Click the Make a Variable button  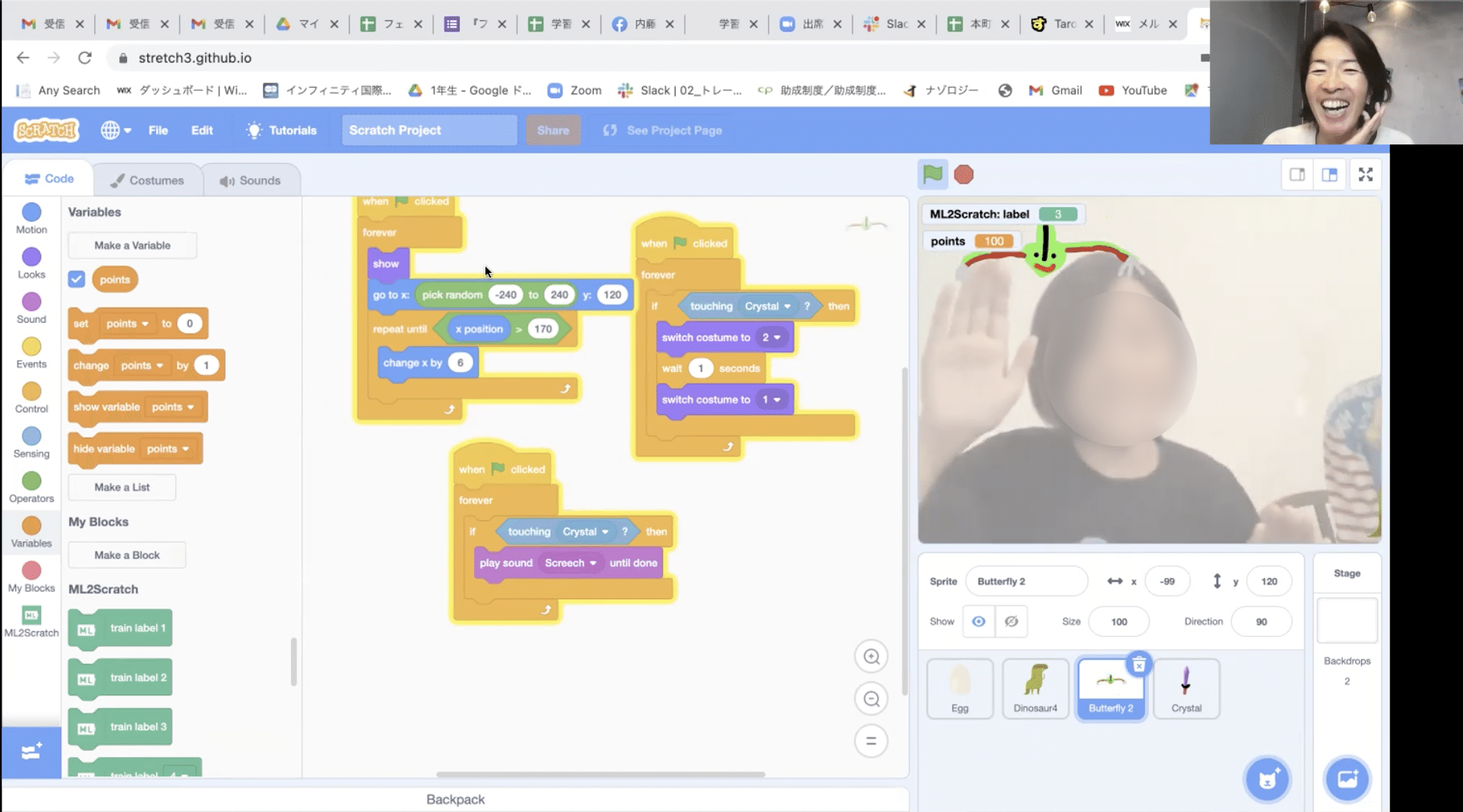click(x=132, y=245)
